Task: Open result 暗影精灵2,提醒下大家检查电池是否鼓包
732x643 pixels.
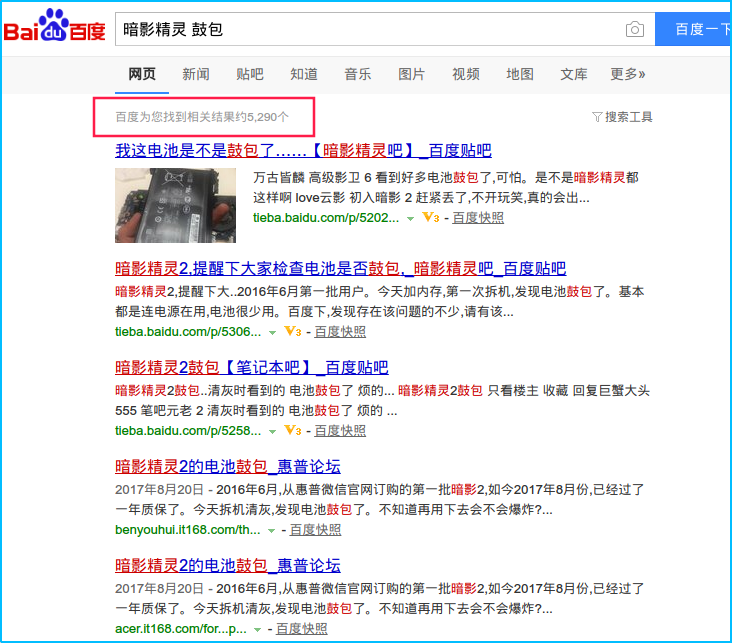Action: [x=340, y=269]
